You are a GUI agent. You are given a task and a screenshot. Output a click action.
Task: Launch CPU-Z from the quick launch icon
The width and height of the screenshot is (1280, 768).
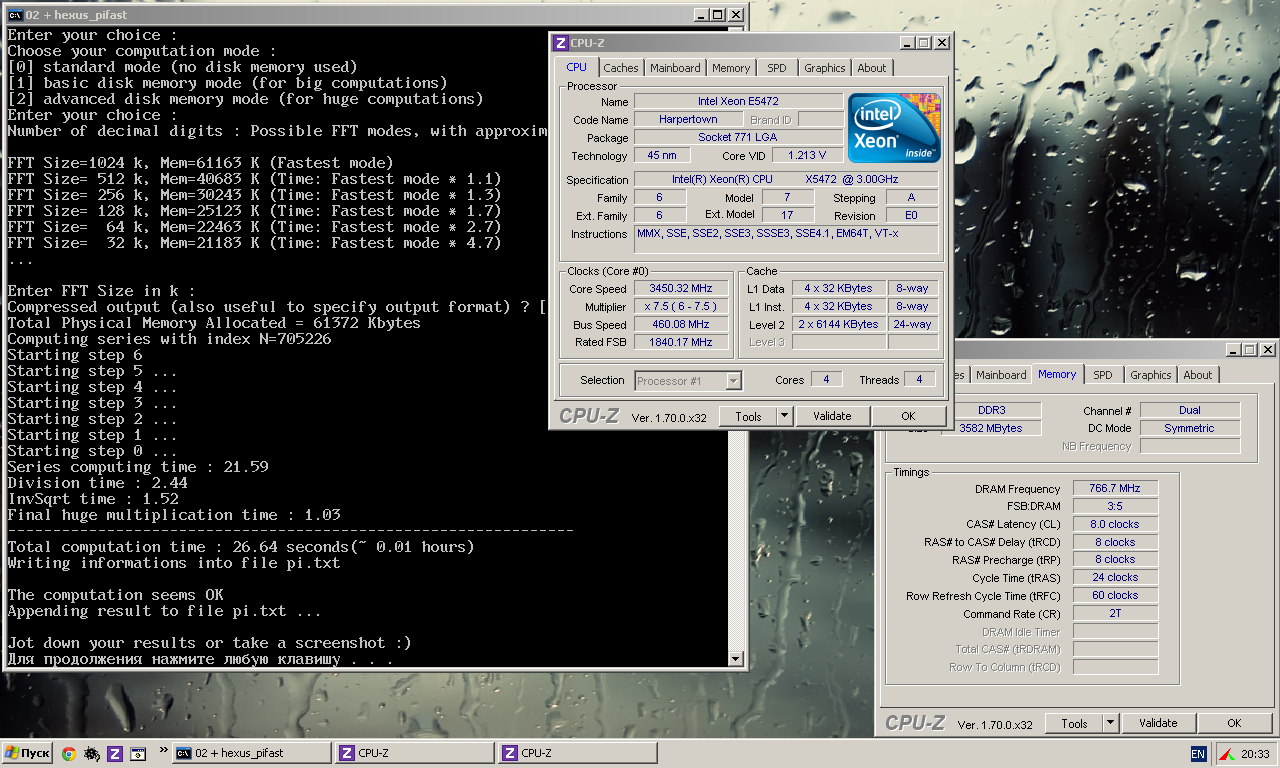[115, 753]
